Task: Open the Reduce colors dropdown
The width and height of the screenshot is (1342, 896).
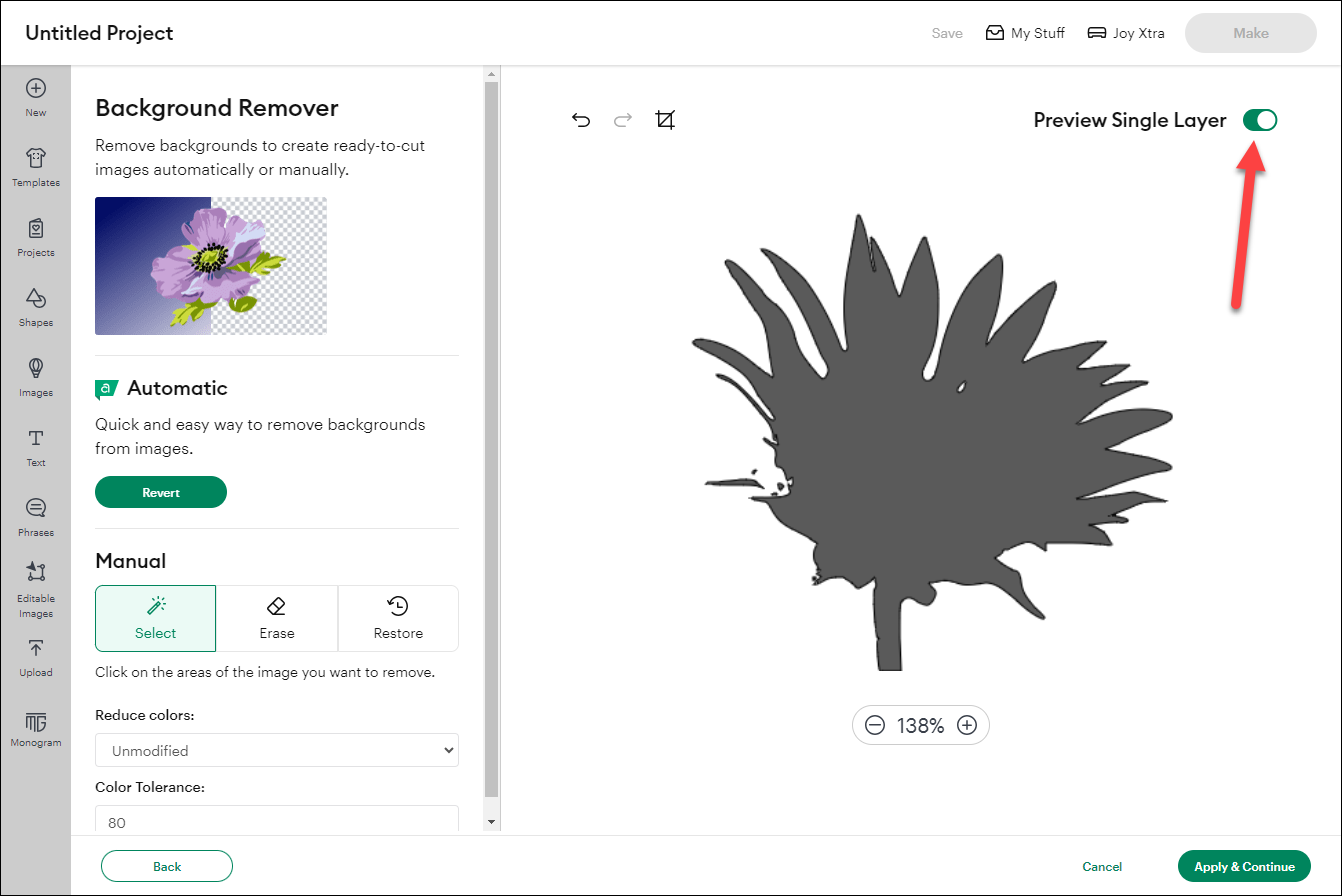Action: coord(277,750)
